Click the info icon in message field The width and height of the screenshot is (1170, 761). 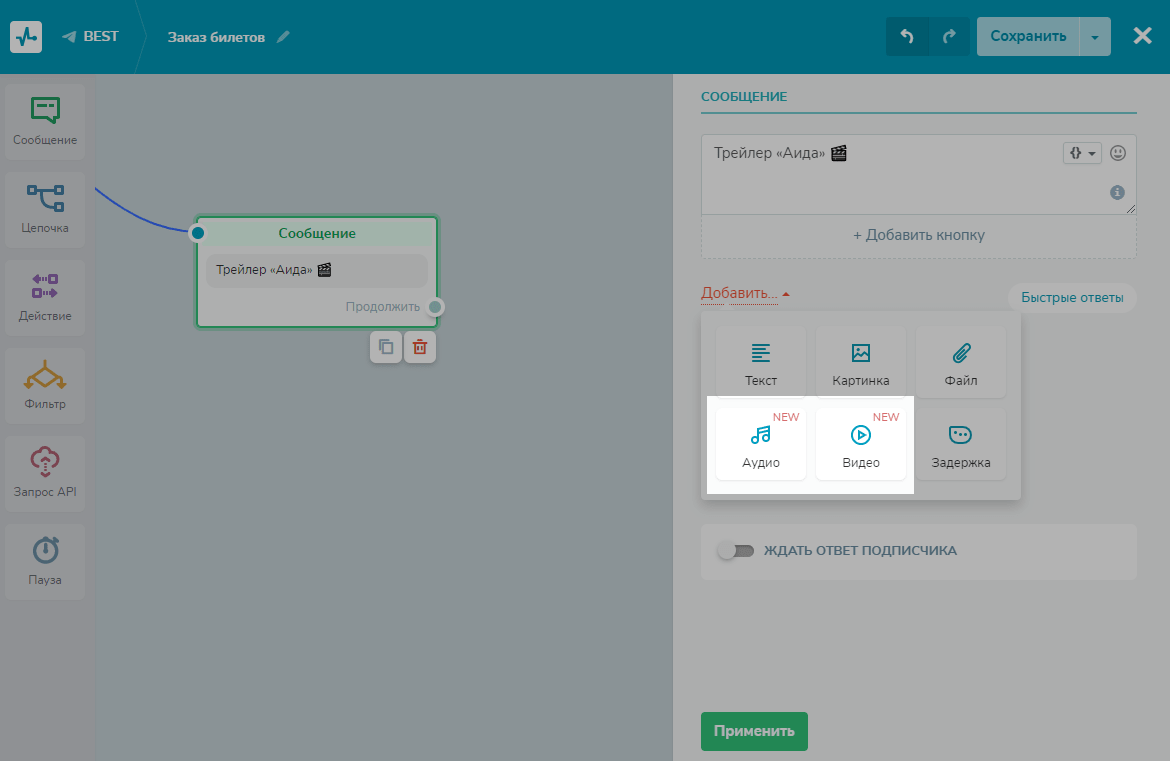(x=1117, y=192)
